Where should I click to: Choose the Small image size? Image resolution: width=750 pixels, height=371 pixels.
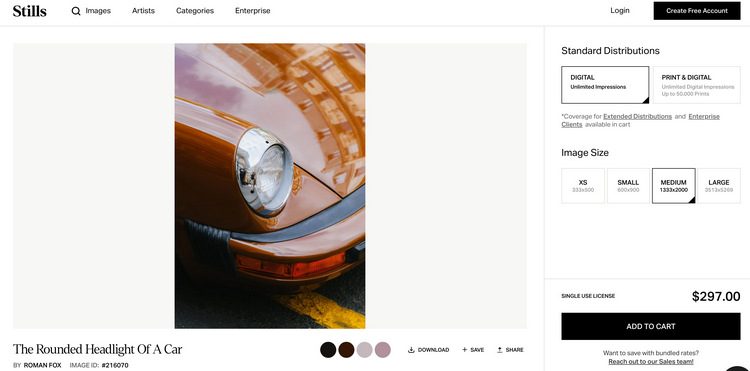(x=628, y=186)
